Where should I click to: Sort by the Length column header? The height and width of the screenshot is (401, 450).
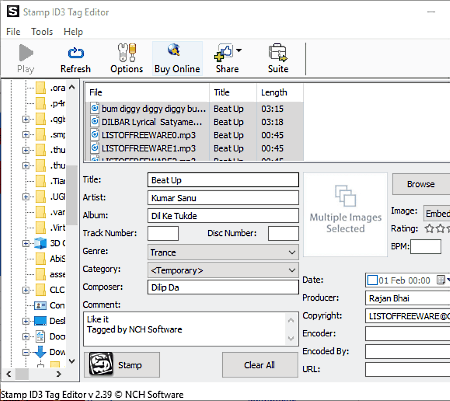[280, 92]
